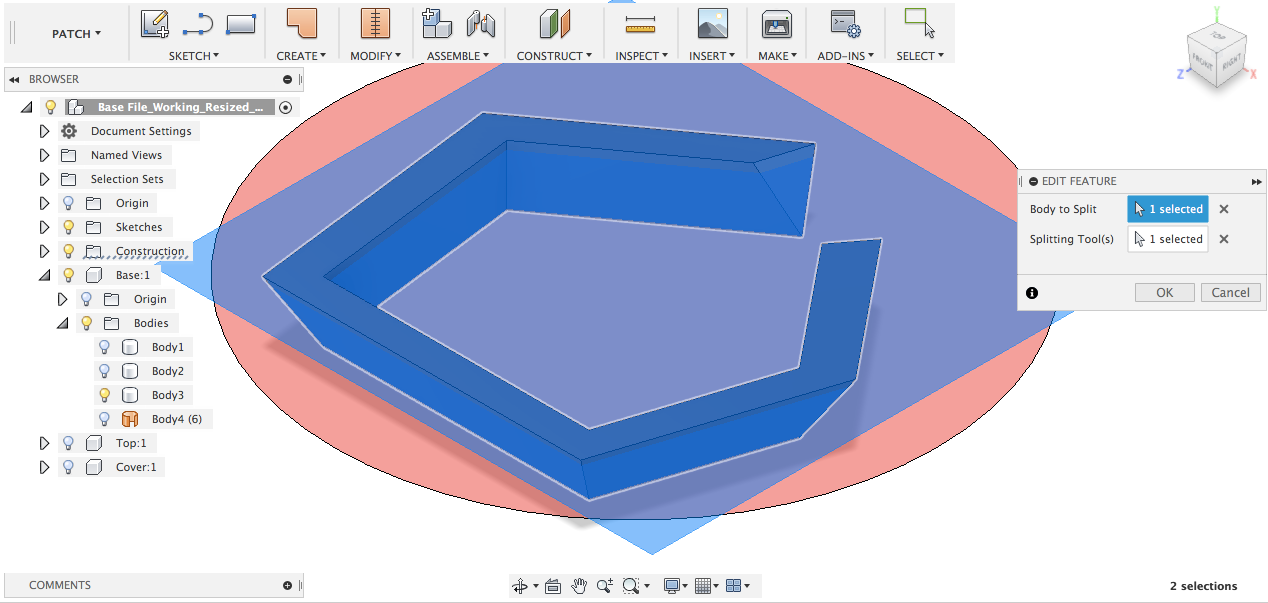This screenshot has height=603, width=1268.
Task: Click the Grid and Snaps icon
Action: click(x=702, y=586)
